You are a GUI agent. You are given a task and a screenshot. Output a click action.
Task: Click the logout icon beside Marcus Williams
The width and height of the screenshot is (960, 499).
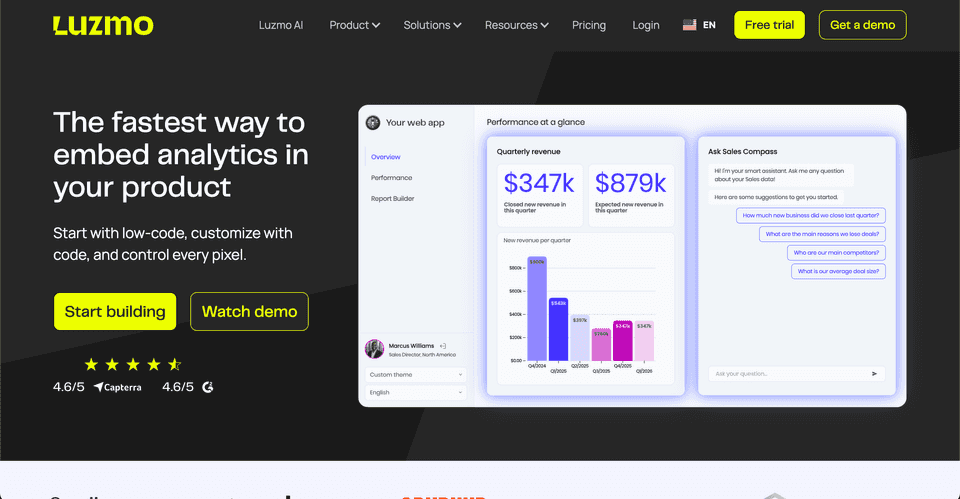click(x=443, y=346)
